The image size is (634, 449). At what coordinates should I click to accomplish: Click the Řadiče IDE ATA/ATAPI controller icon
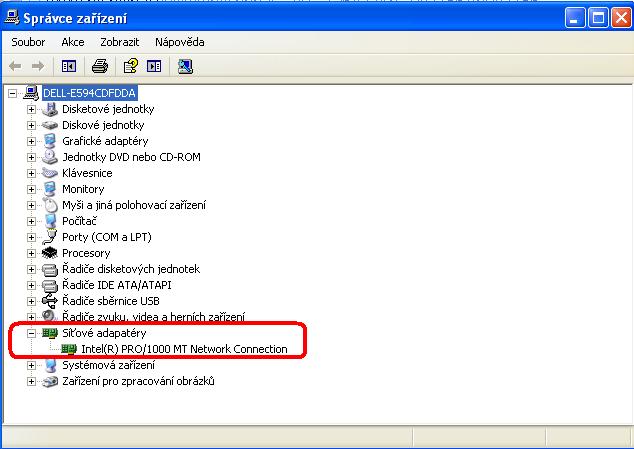tap(50, 286)
